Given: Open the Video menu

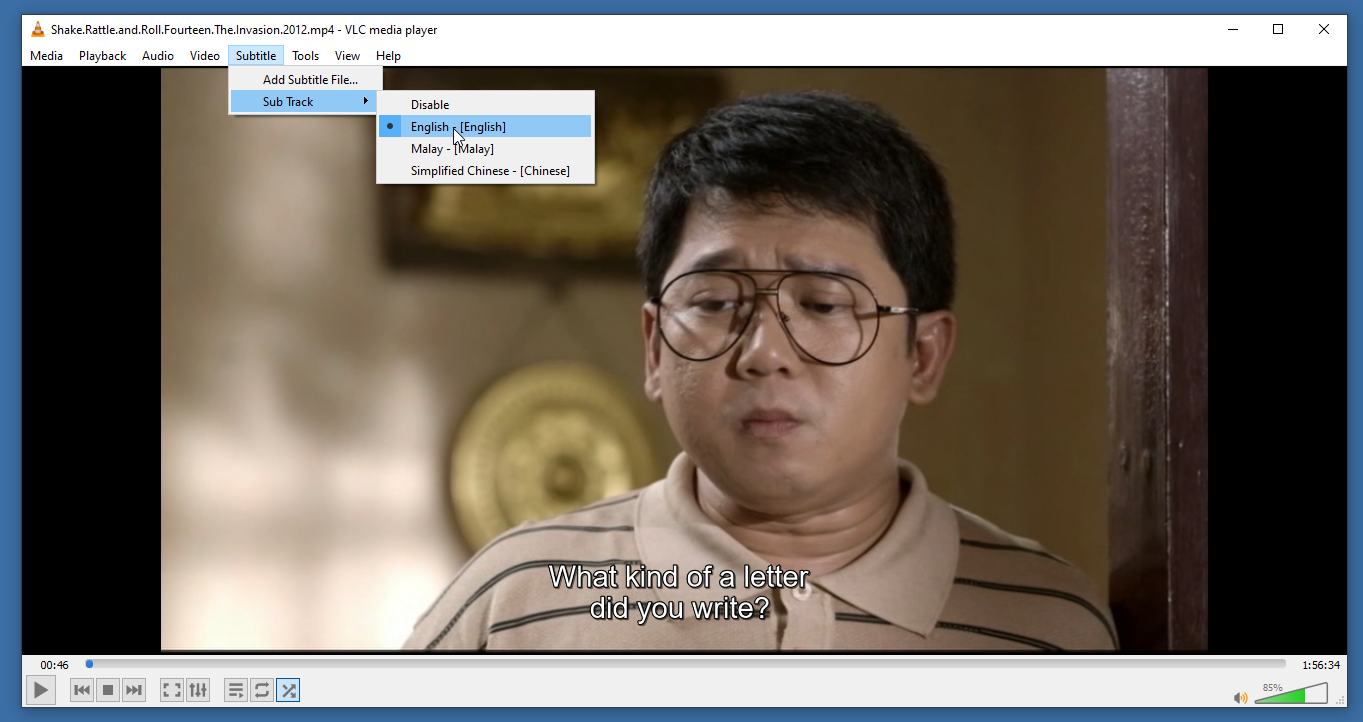Looking at the screenshot, I should tap(205, 56).
